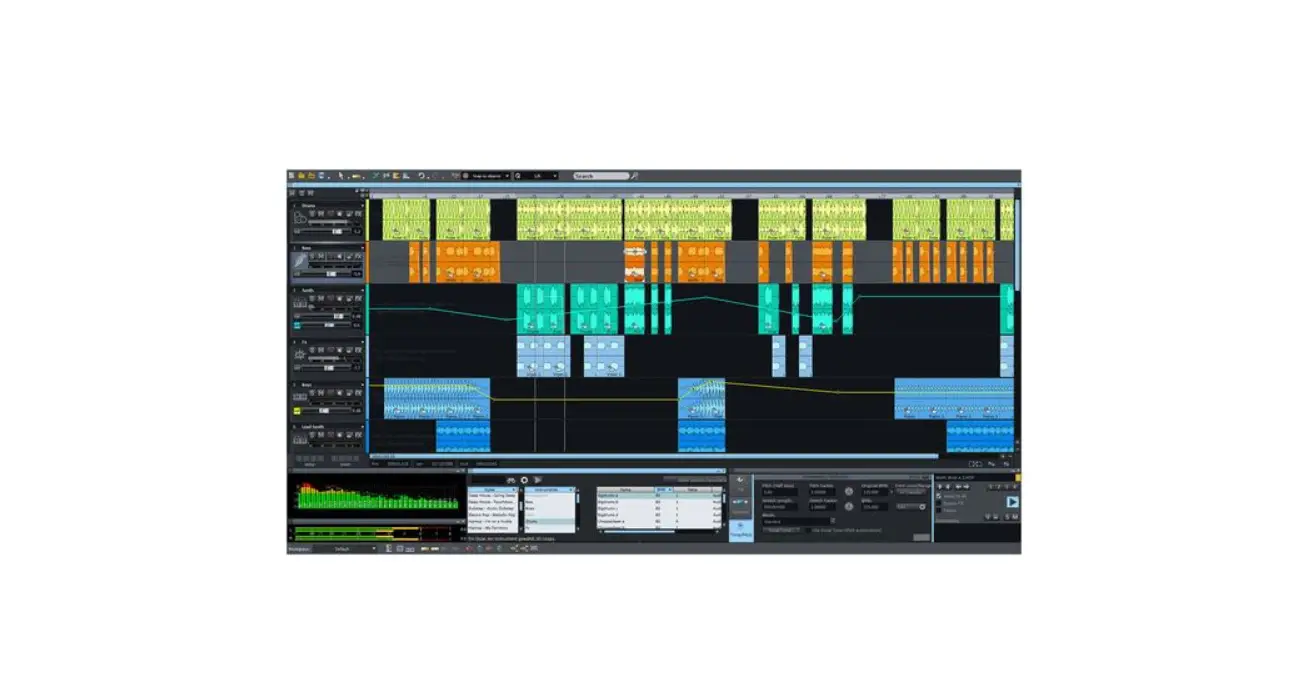The width and height of the screenshot is (1314, 683).
Task: Click the large blue play button
Action: (x=1013, y=502)
